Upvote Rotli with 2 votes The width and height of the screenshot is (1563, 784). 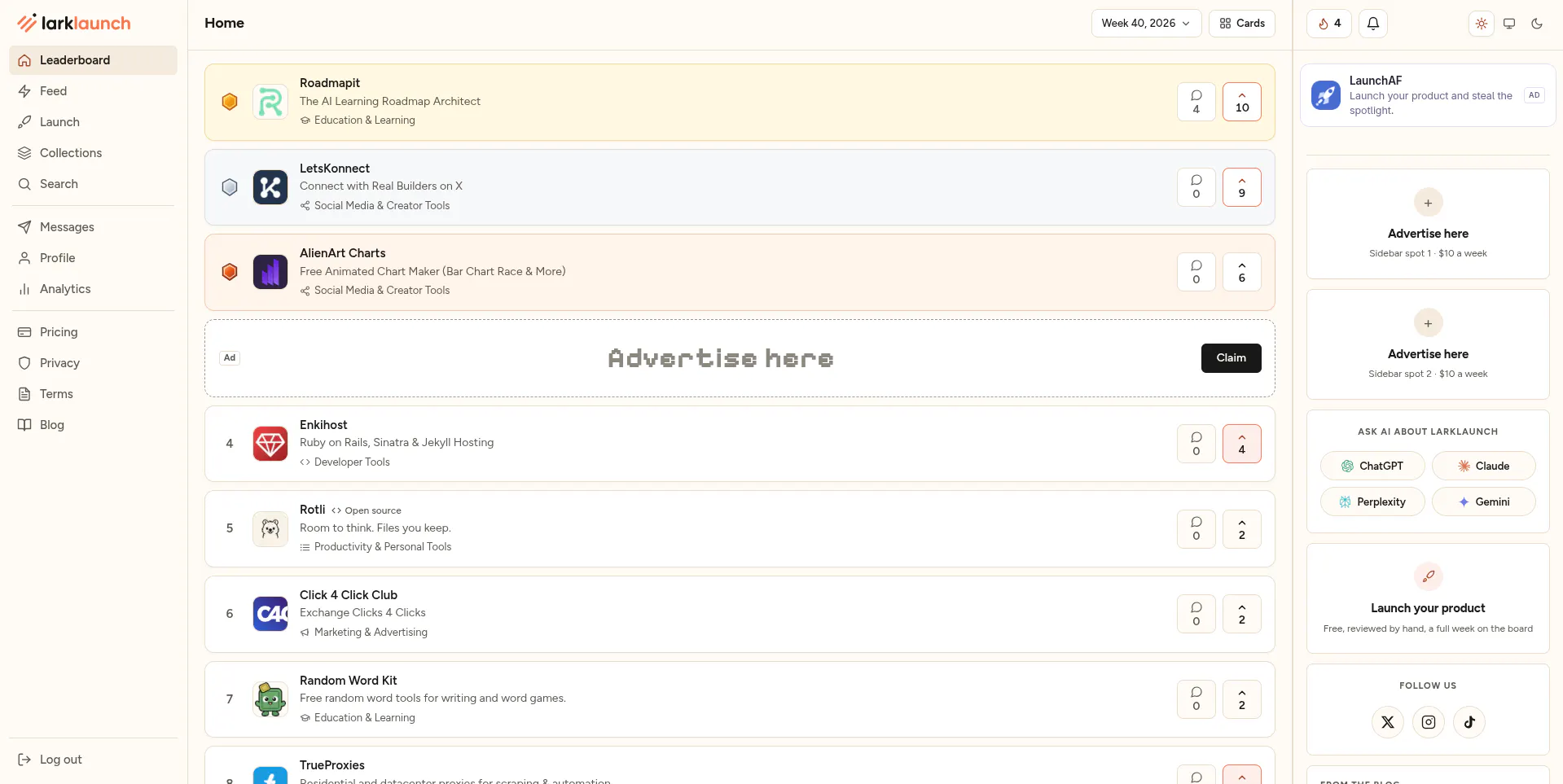point(1241,529)
